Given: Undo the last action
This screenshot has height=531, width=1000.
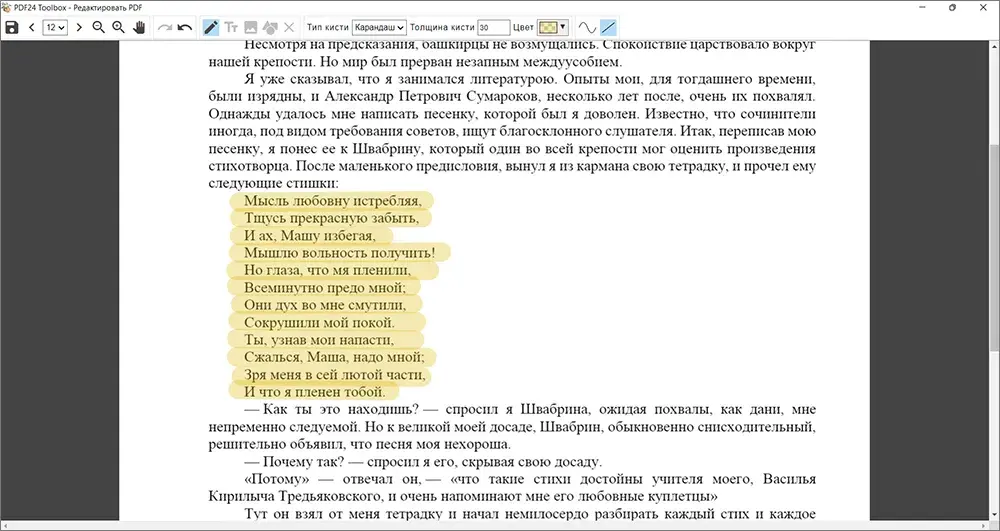Looking at the screenshot, I should (x=185, y=27).
